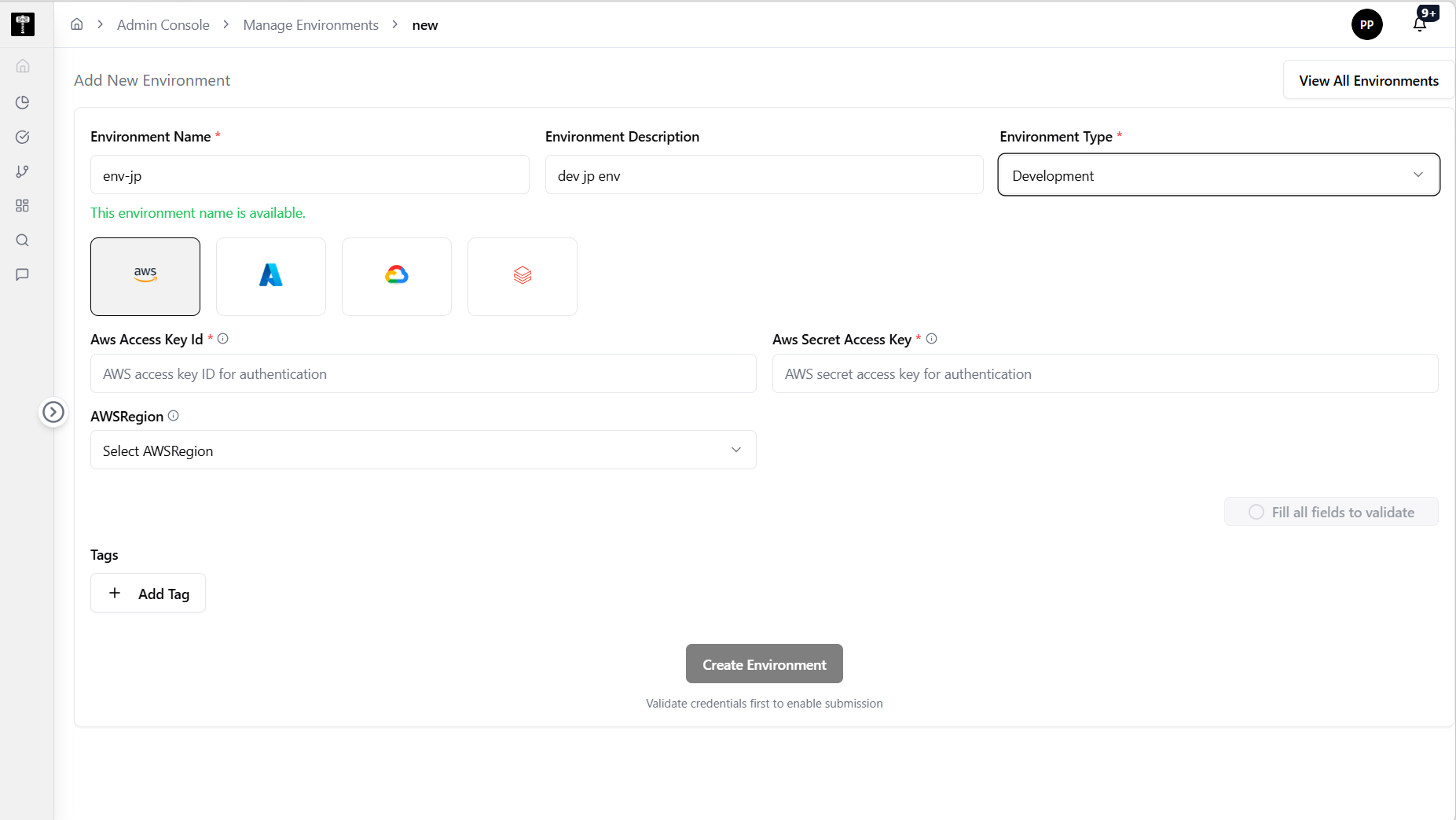The height and width of the screenshot is (820, 1456).
Task: Click the Add Tag button
Action: point(148,593)
